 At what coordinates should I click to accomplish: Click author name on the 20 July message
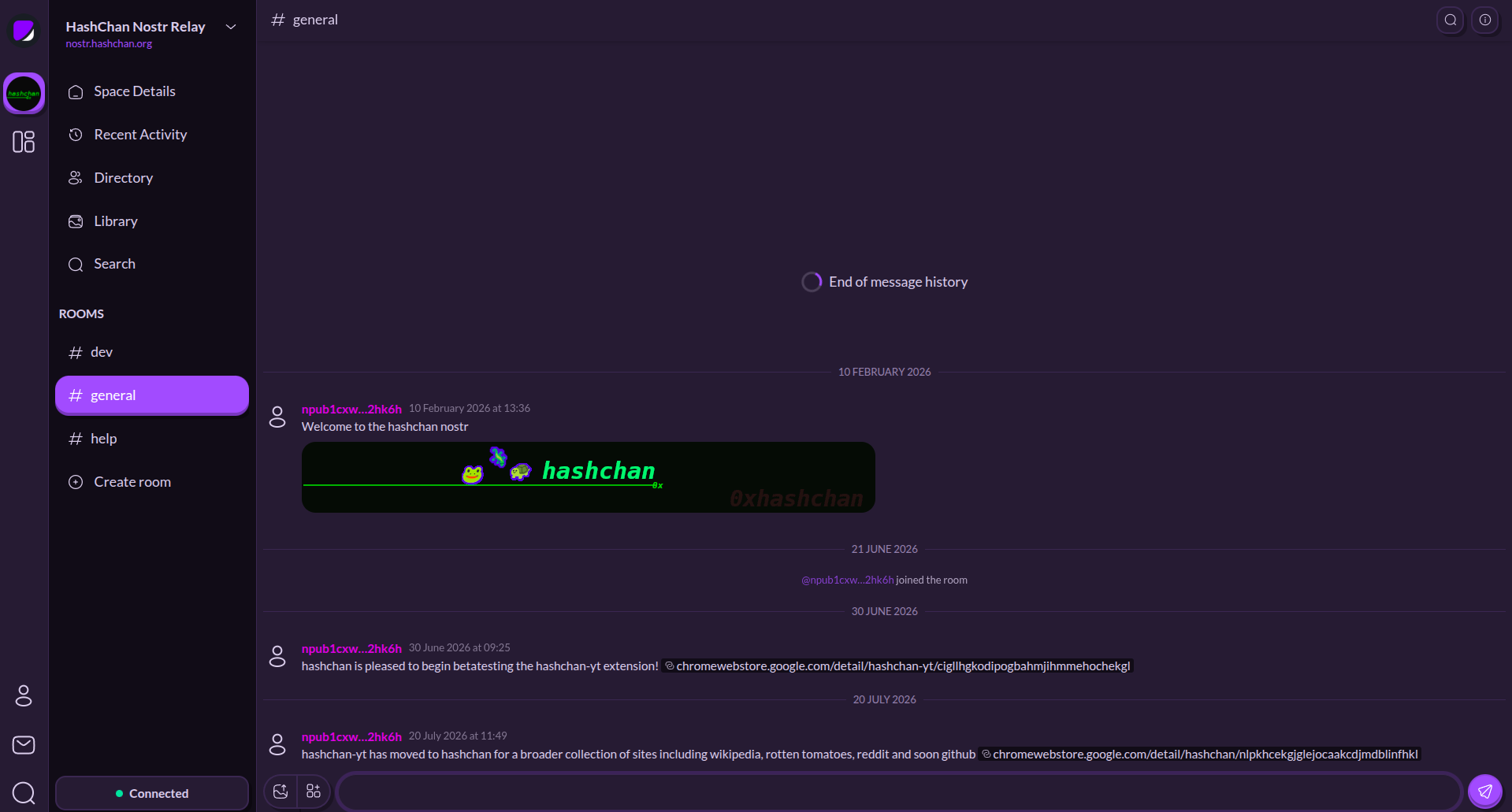coord(351,737)
